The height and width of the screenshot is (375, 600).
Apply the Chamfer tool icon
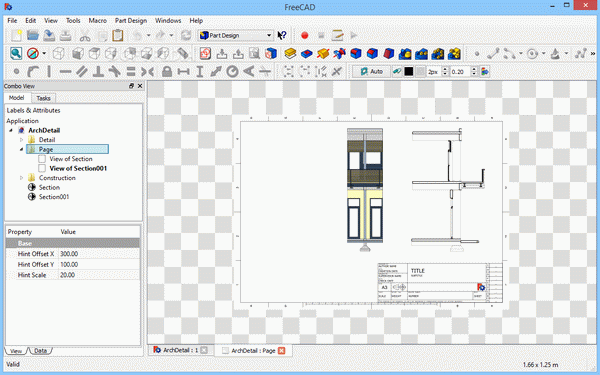[372, 54]
